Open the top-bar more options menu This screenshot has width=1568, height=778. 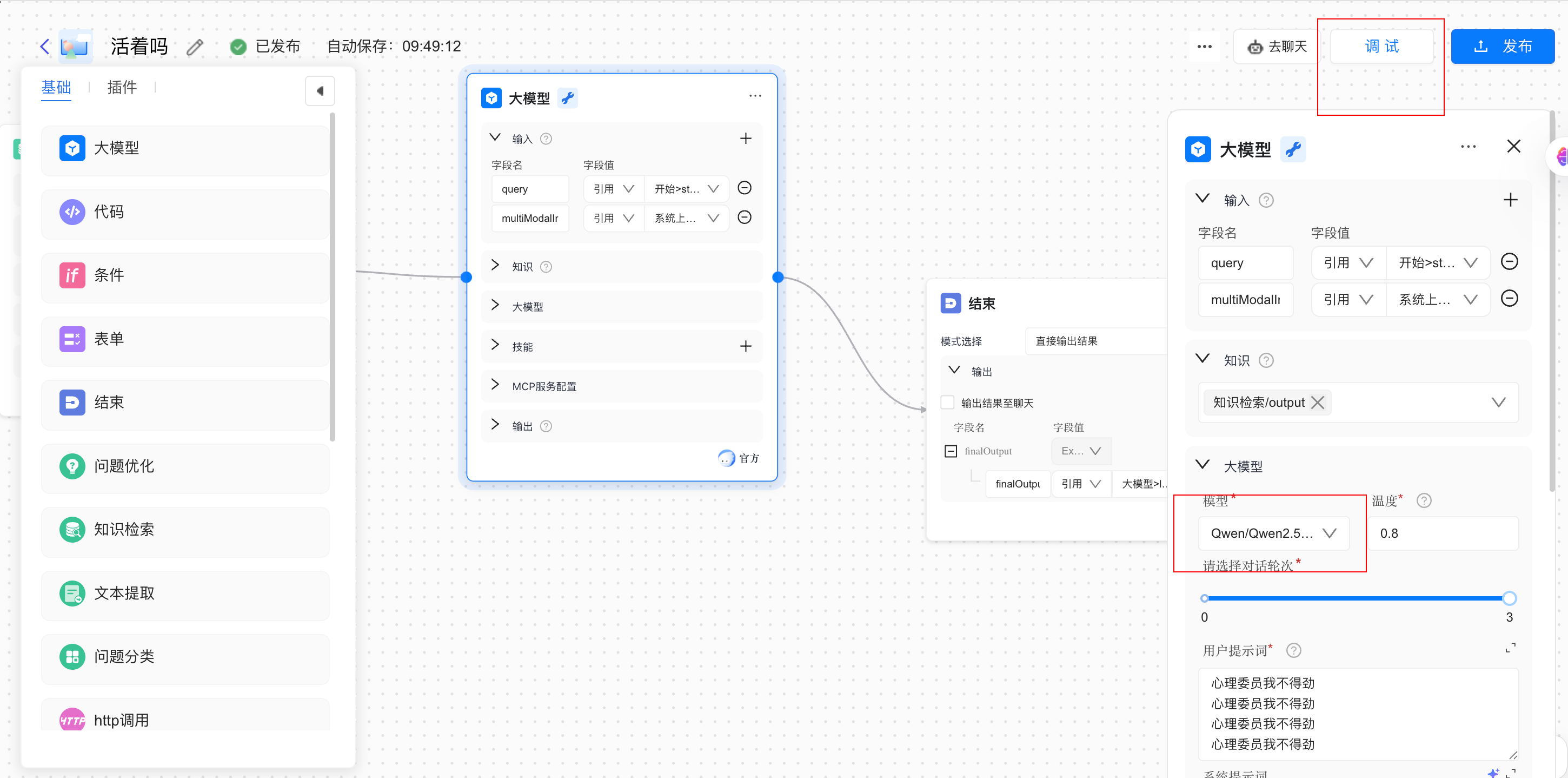(x=1204, y=45)
